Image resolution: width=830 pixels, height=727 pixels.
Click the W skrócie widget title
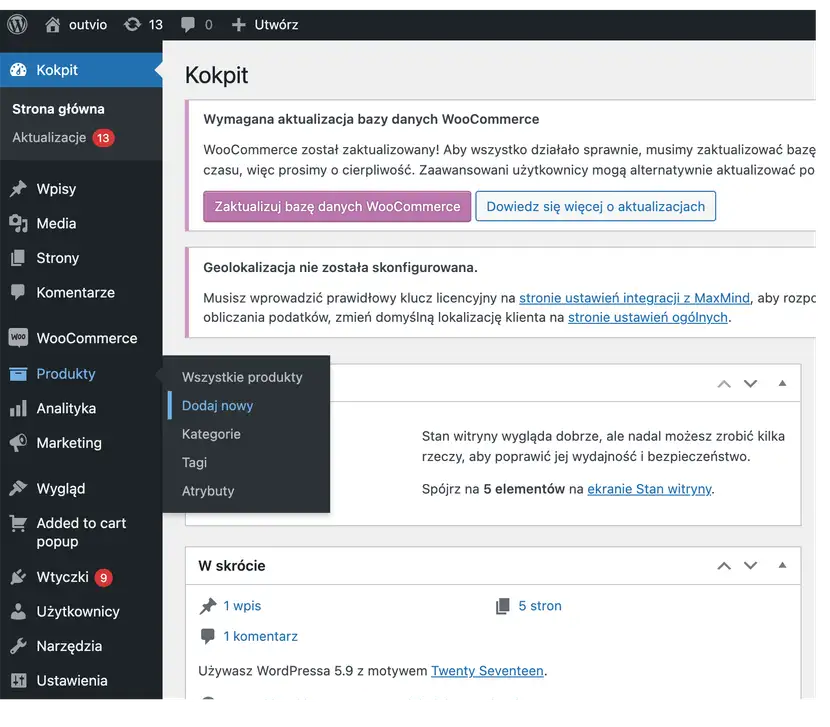pyautogui.click(x=232, y=566)
